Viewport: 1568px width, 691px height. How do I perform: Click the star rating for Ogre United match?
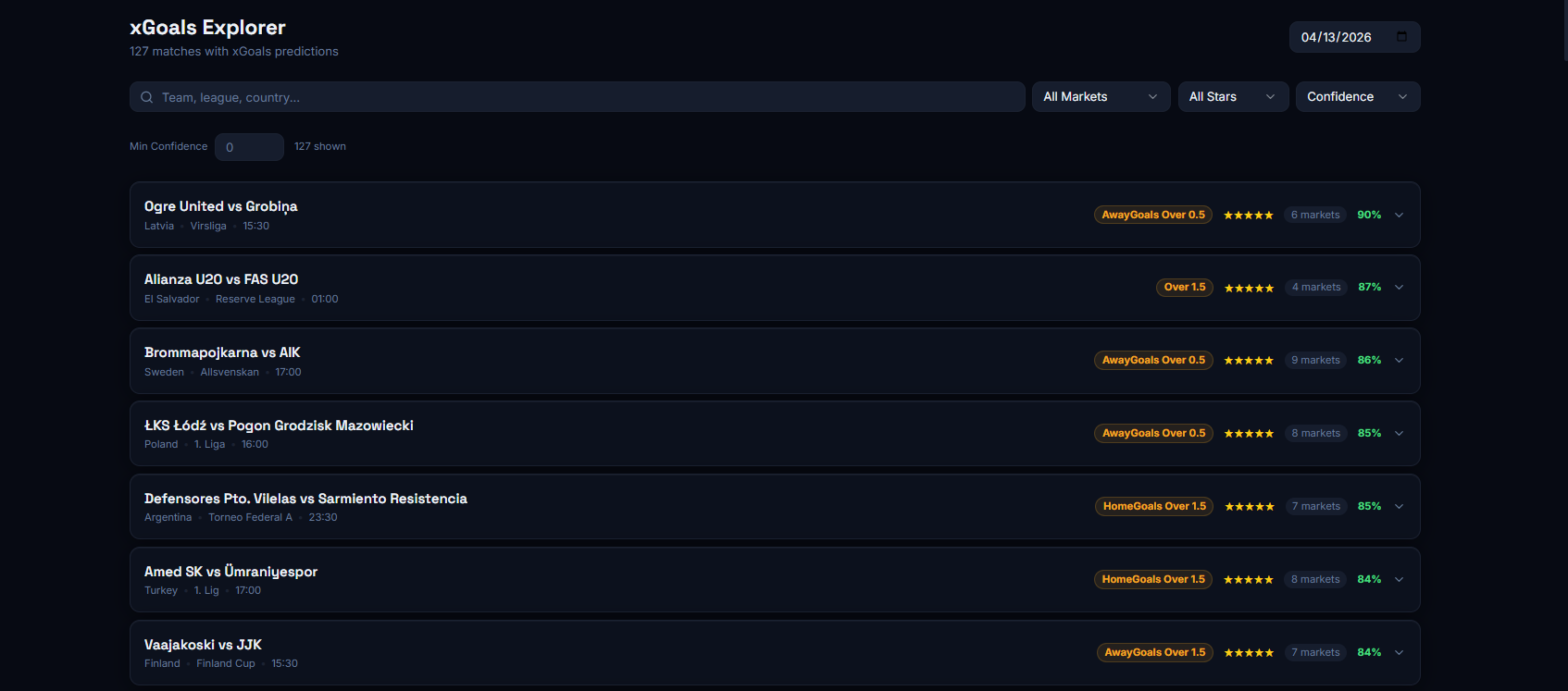[x=1248, y=216]
